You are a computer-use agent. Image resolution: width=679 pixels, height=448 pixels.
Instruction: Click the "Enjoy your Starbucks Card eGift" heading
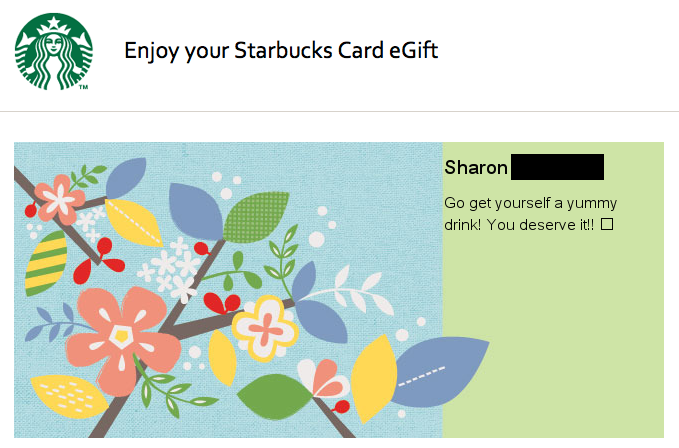tap(281, 50)
